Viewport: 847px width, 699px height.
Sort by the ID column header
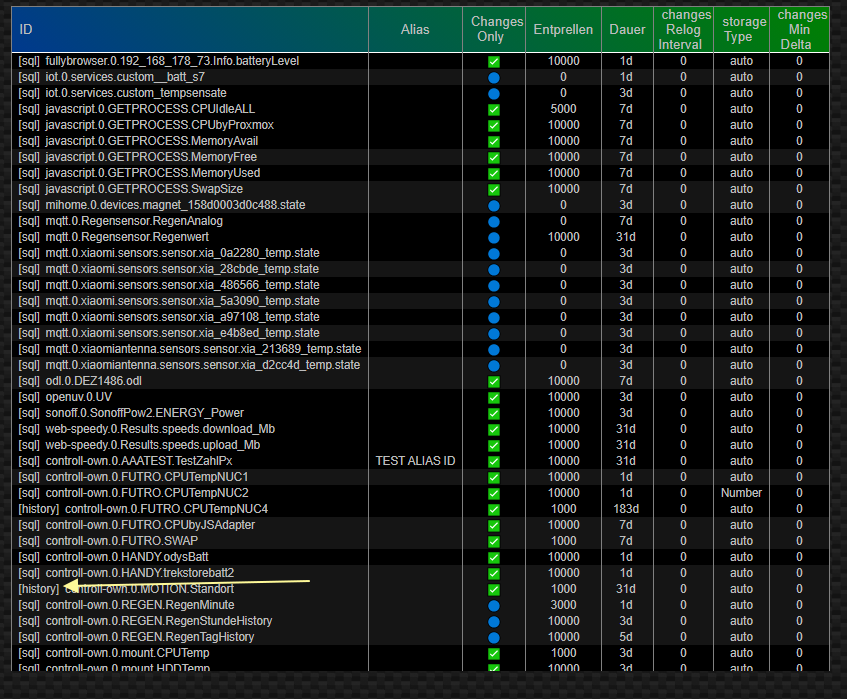coord(26,30)
